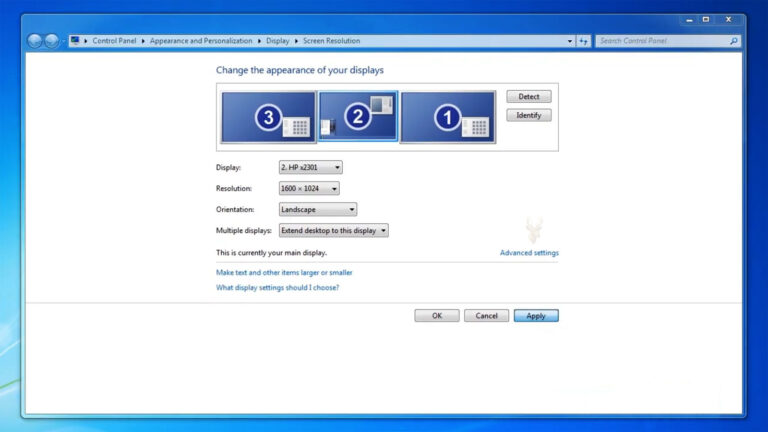Minimize the Screen Resolution window

tap(689, 20)
